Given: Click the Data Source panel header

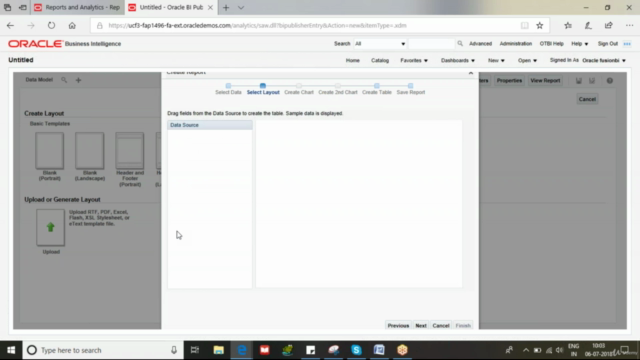Looking at the screenshot, I should pos(210,125).
